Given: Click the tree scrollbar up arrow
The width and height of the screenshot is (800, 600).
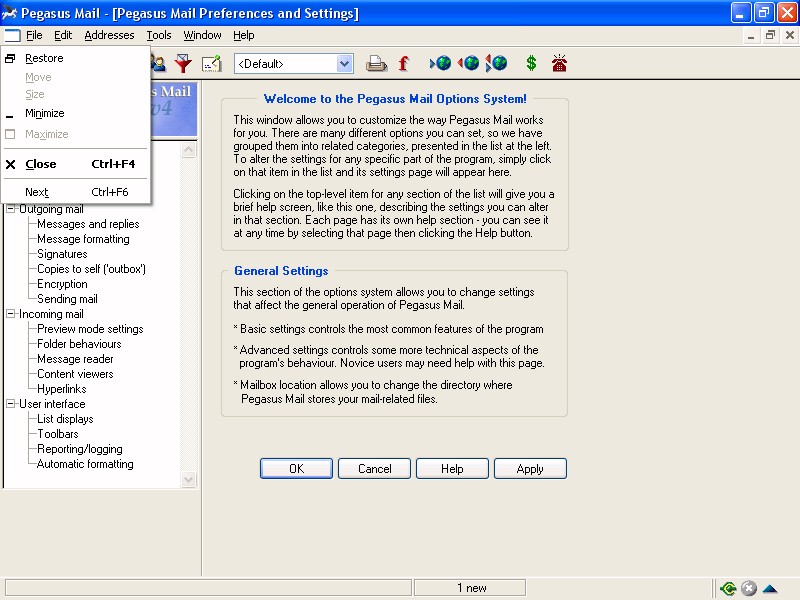Looking at the screenshot, I should pyautogui.click(x=189, y=149).
